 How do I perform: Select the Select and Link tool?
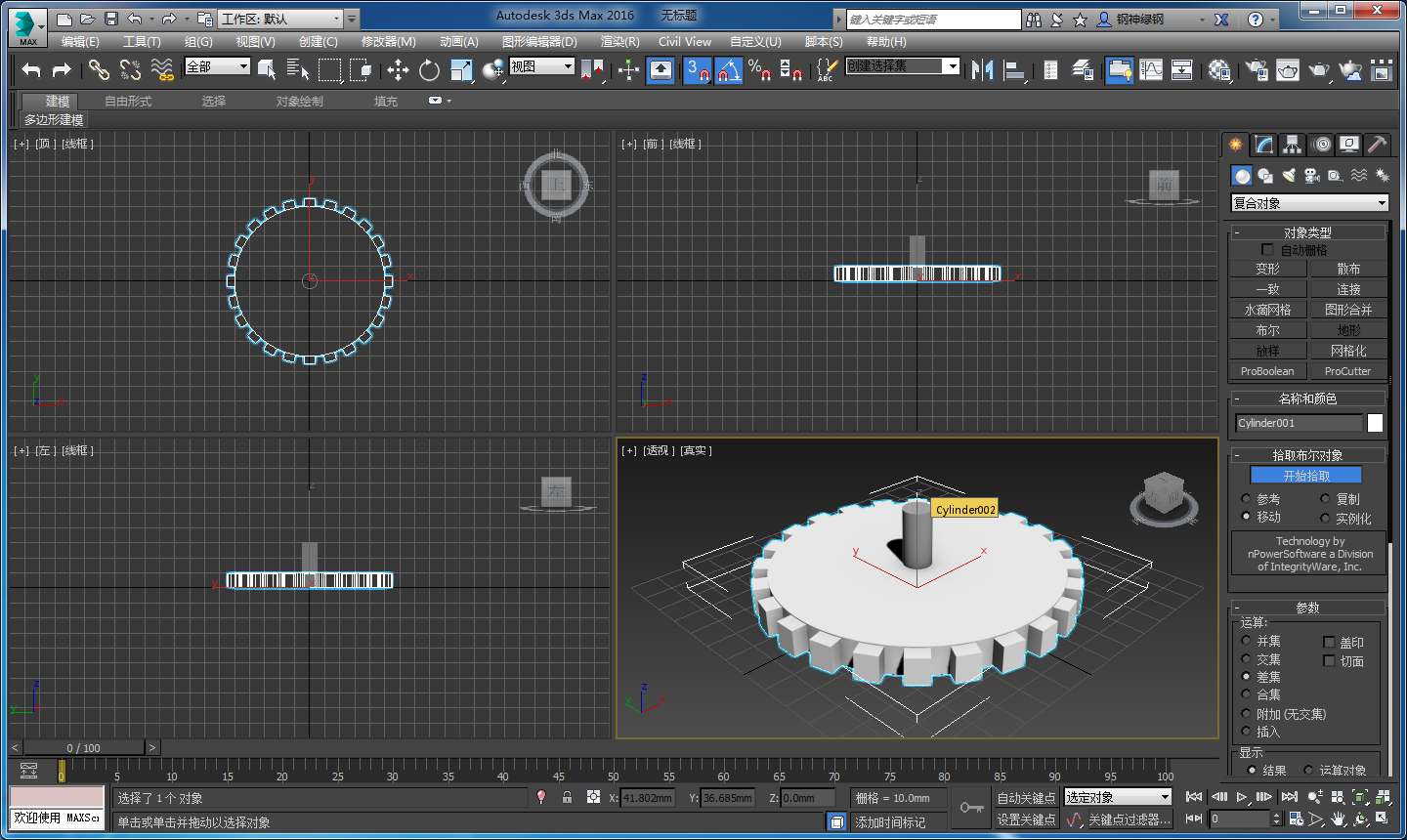coord(99,69)
